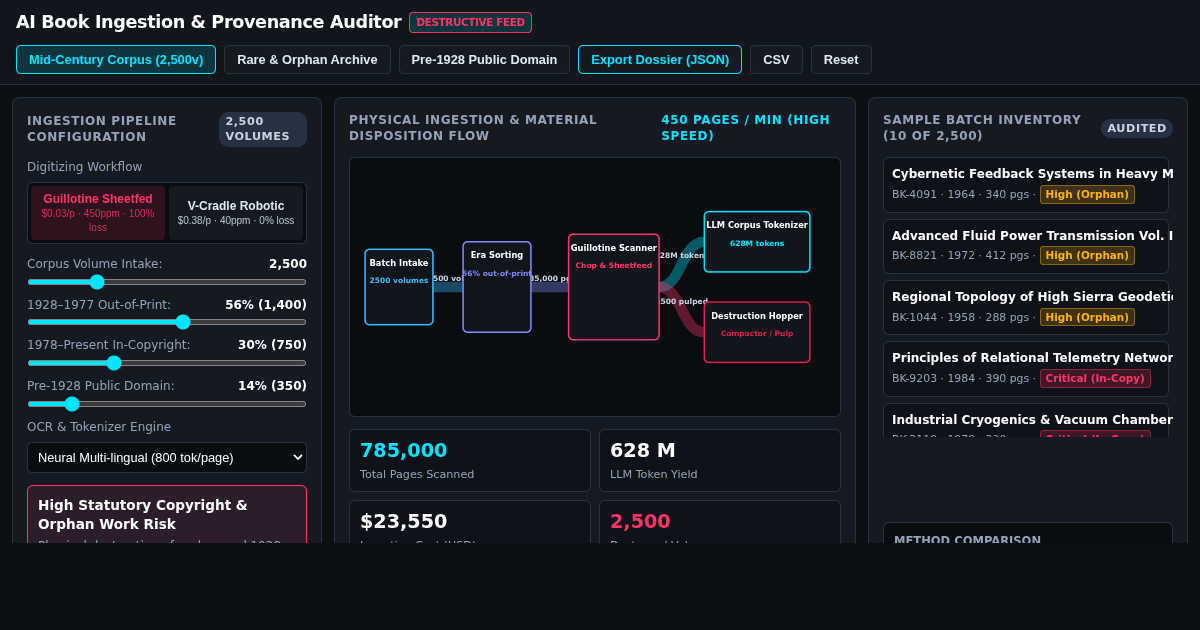Click the 30% (750) value
The width and height of the screenshot is (1200, 630).
pyautogui.click(x=272, y=345)
